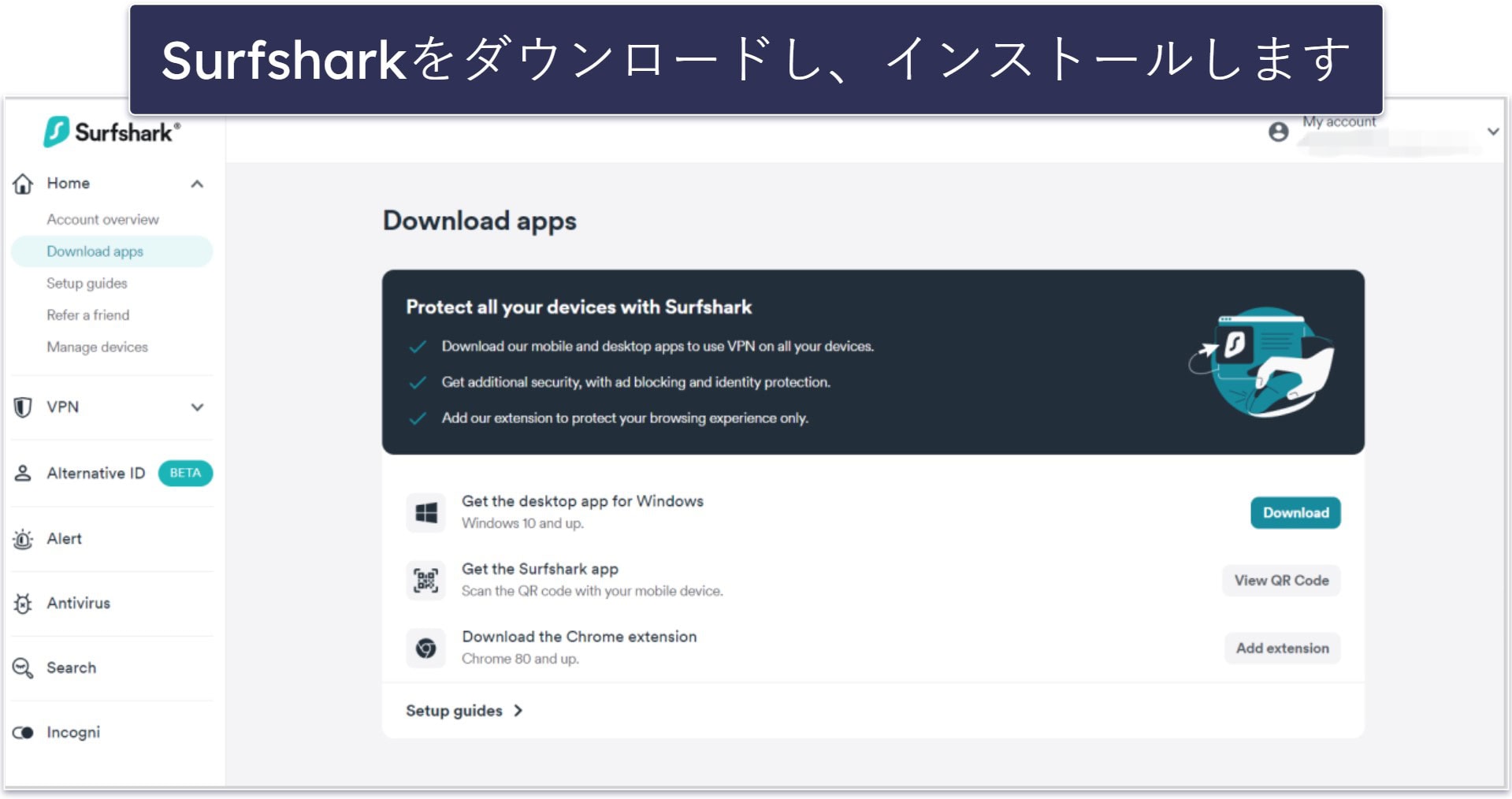The width and height of the screenshot is (1512, 799).
Task: Click the Home house icon
Action: point(23,184)
